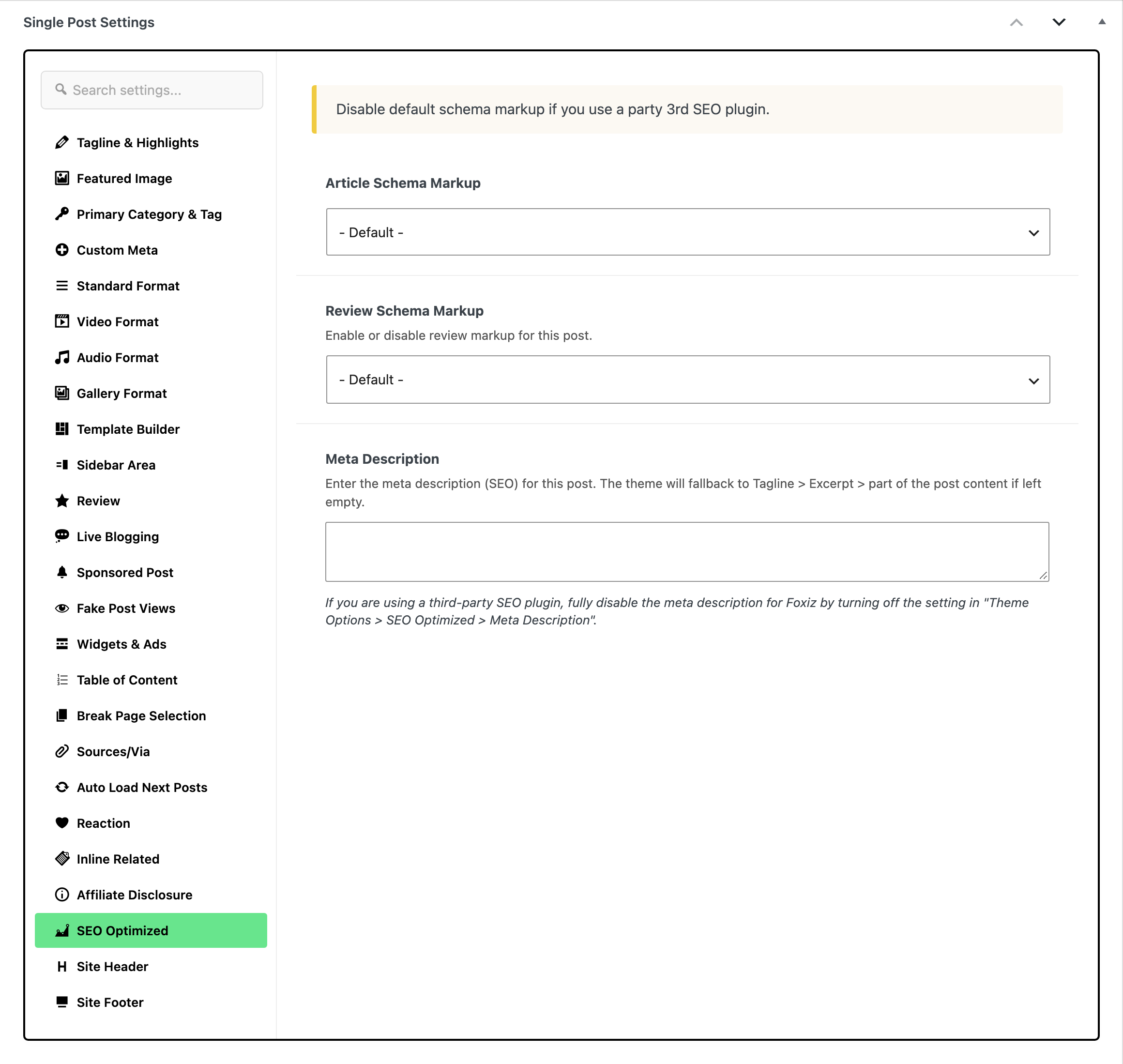Screen dimensions: 1123x1064
Task: Open the Site Footer settings
Action: point(151,1002)
